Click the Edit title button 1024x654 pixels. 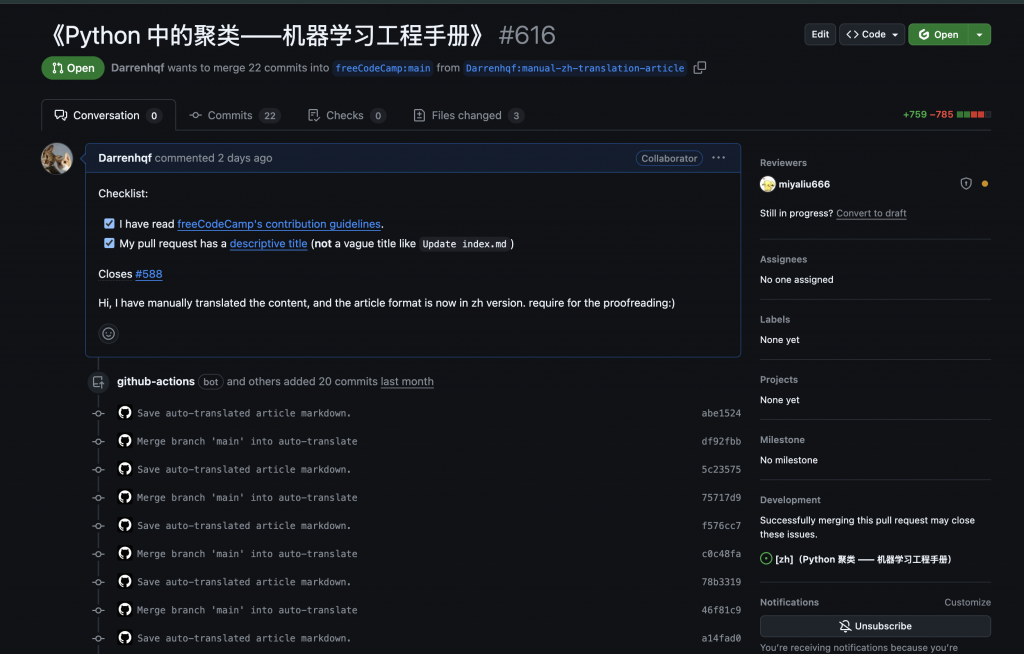[x=820, y=35]
